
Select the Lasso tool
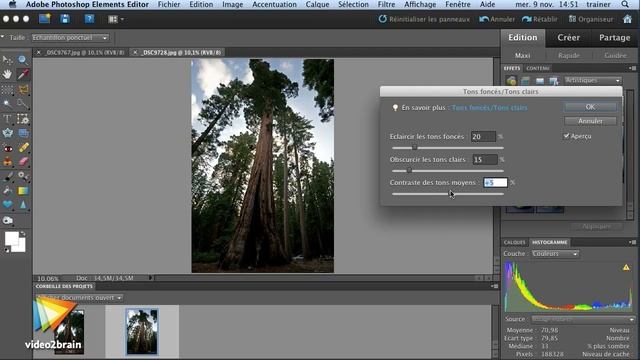pos(23,89)
